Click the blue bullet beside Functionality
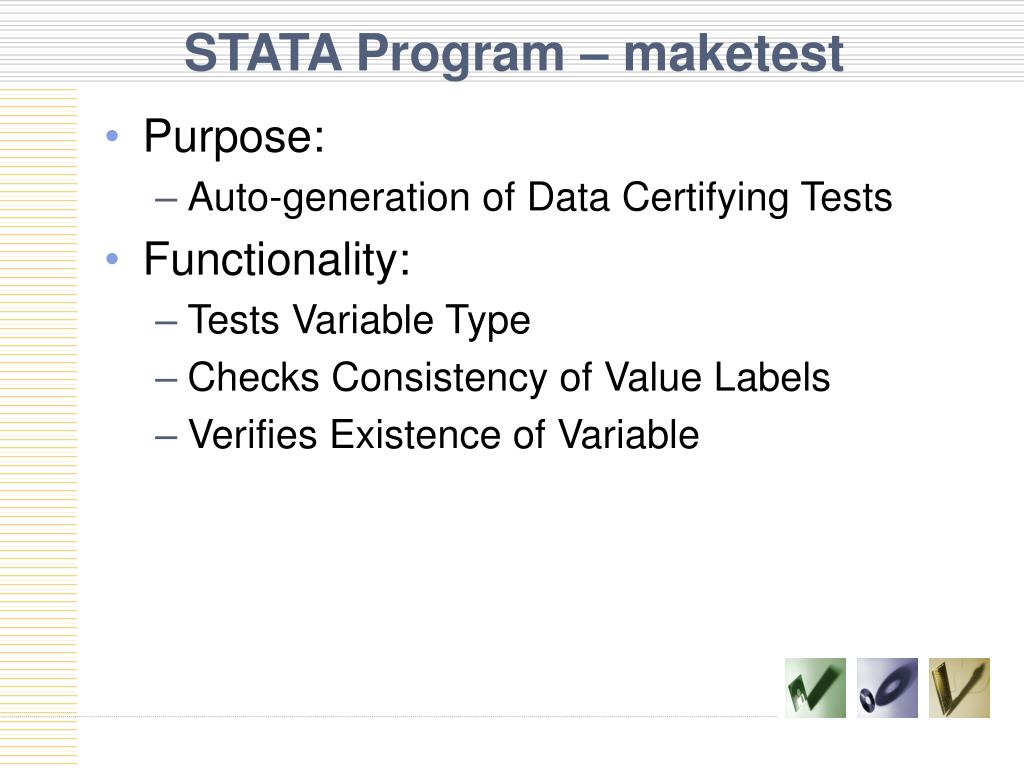The height and width of the screenshot is (768, 1024). (112, 259)
